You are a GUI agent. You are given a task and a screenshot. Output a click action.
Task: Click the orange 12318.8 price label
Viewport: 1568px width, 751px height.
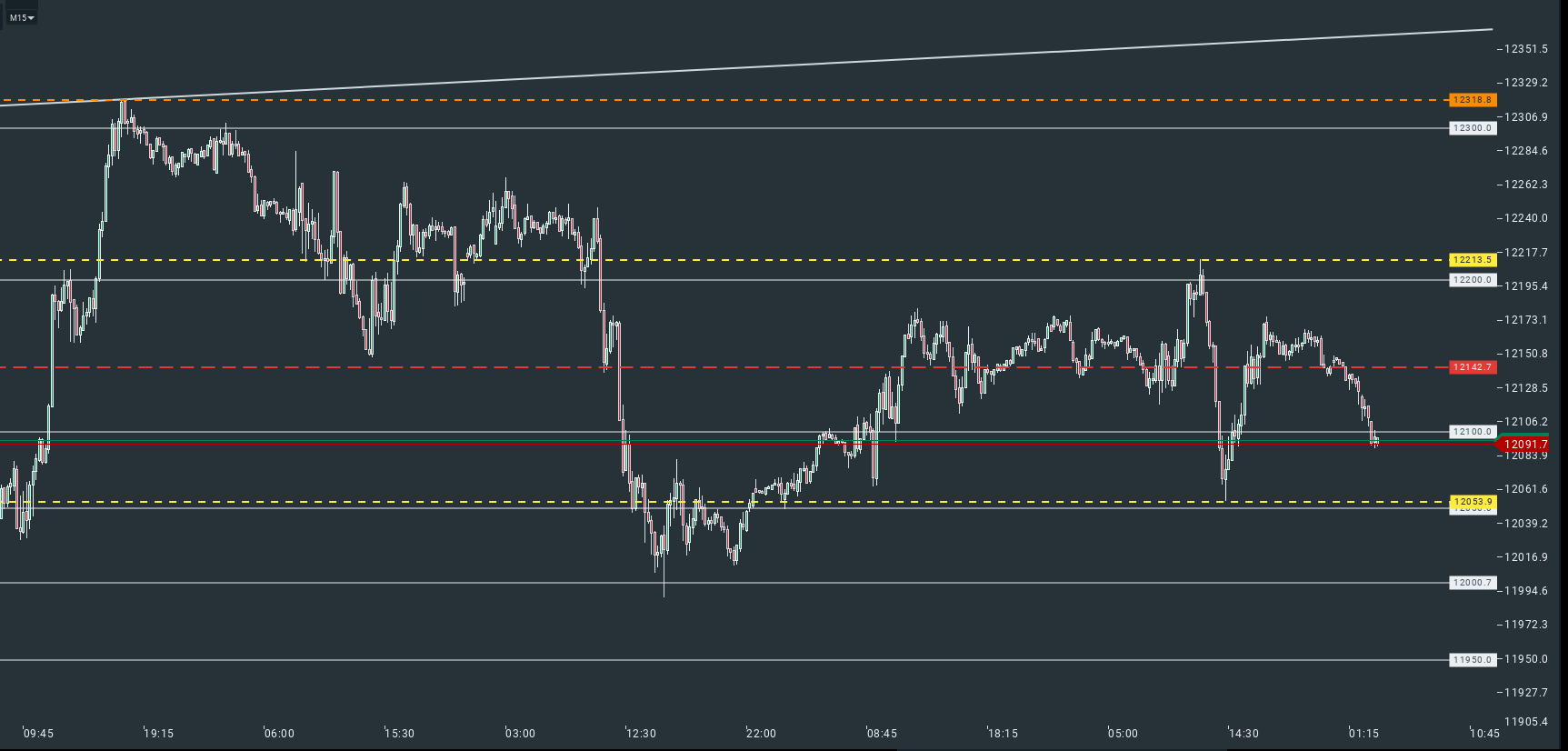pos(1472,100)
